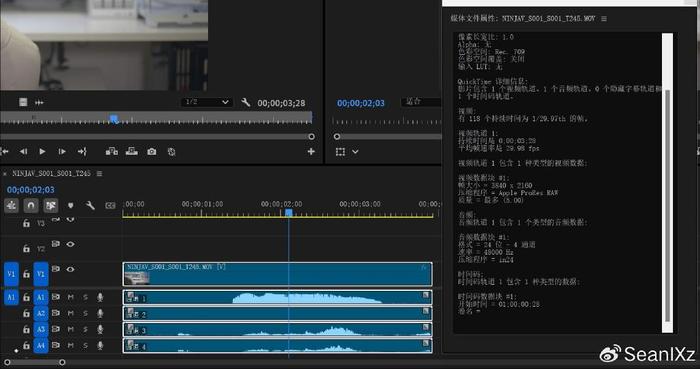The height and width of the screenshot is (369, 700).
Task: Toggle lock on track V3
Action: tap(26, 223)
